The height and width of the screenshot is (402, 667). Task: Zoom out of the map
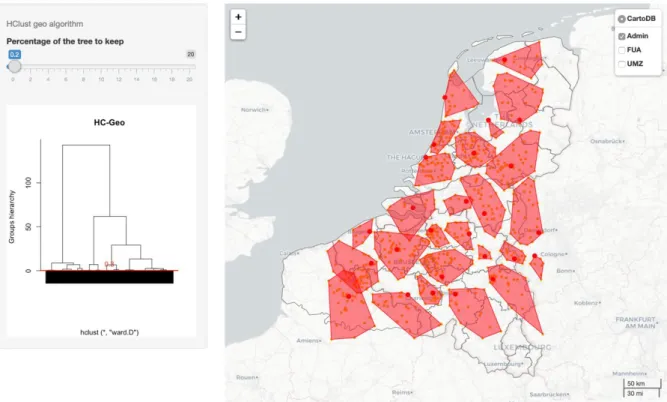(x=238, y=32)
